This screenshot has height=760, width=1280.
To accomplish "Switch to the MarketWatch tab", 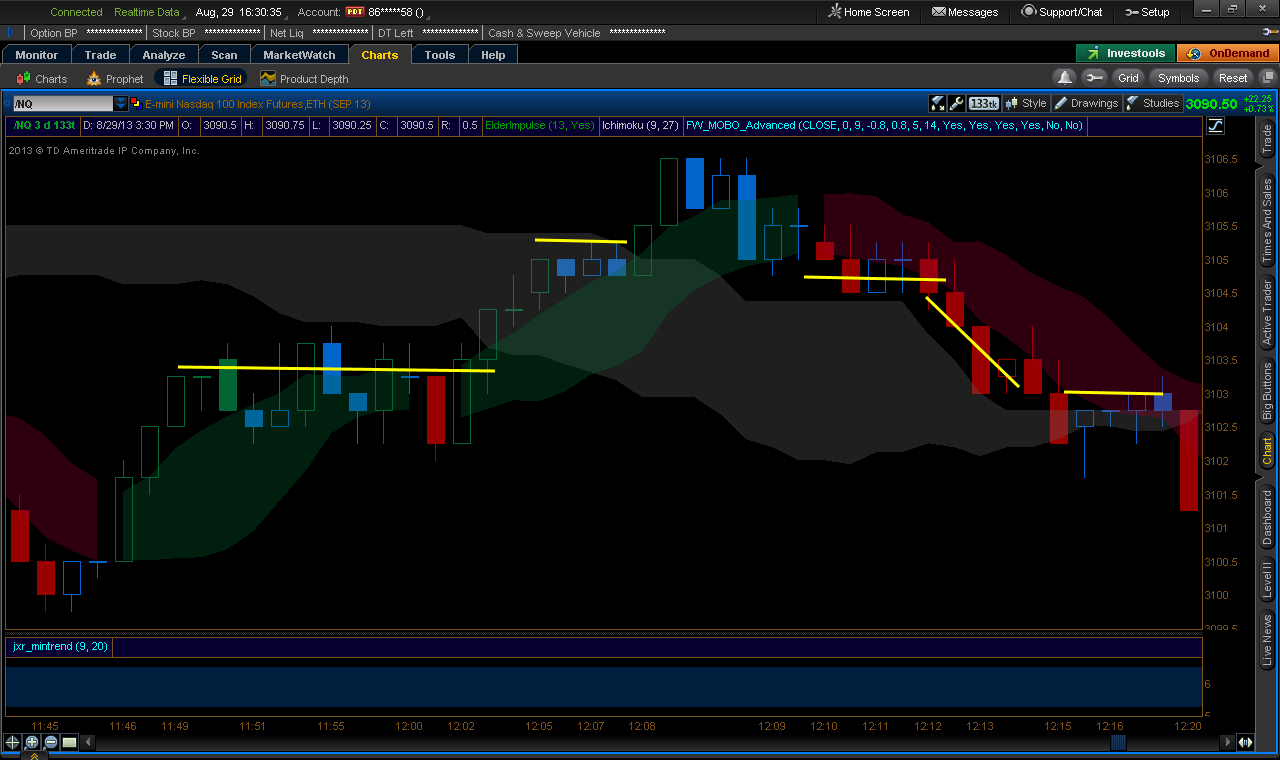I will [300, 55].
